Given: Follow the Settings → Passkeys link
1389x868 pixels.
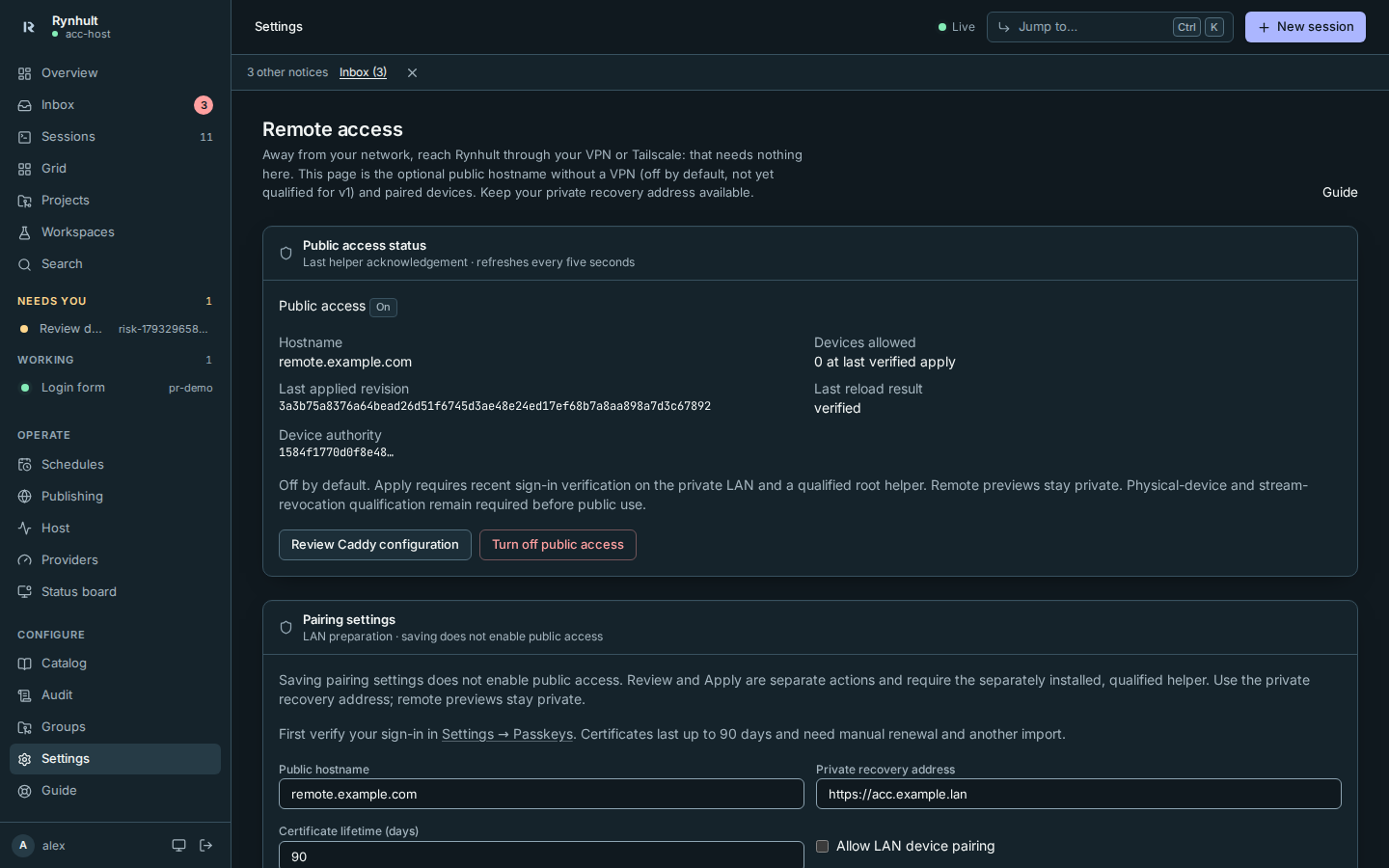Looking at the screenshot, I should [507, 734].
